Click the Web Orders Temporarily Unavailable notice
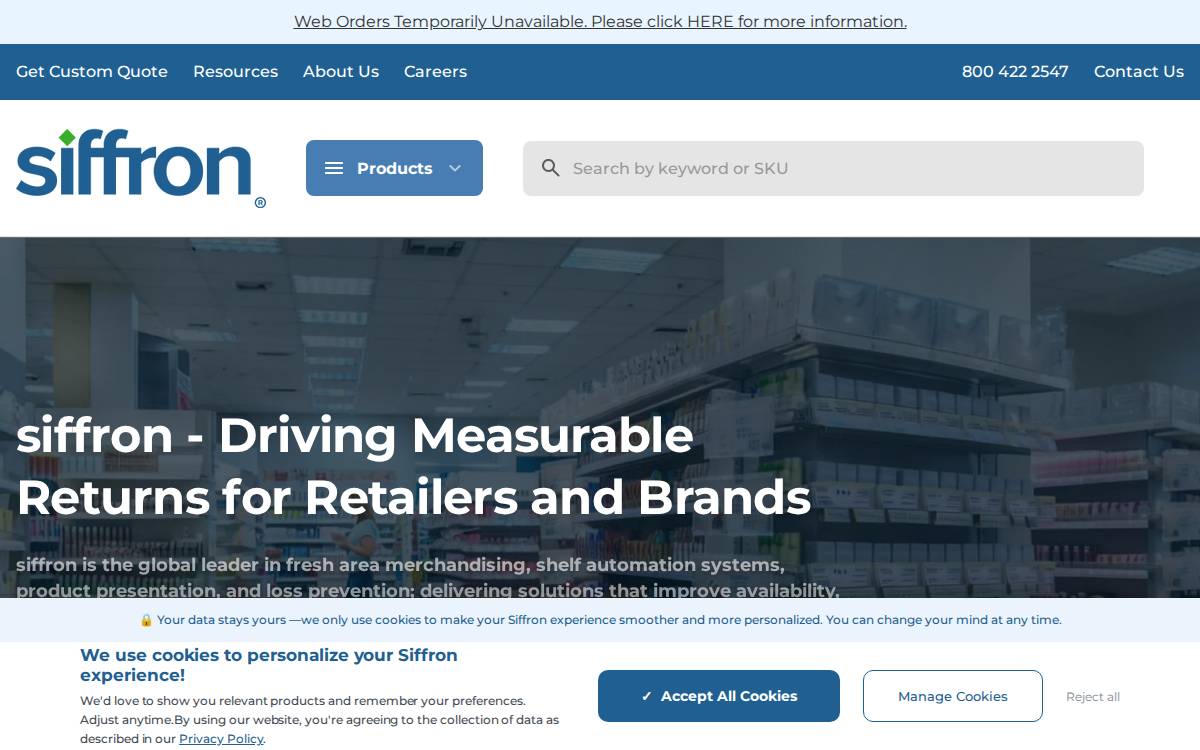Image resolution: width=1200 pixels, height=750 pixels. pos(600,21)
